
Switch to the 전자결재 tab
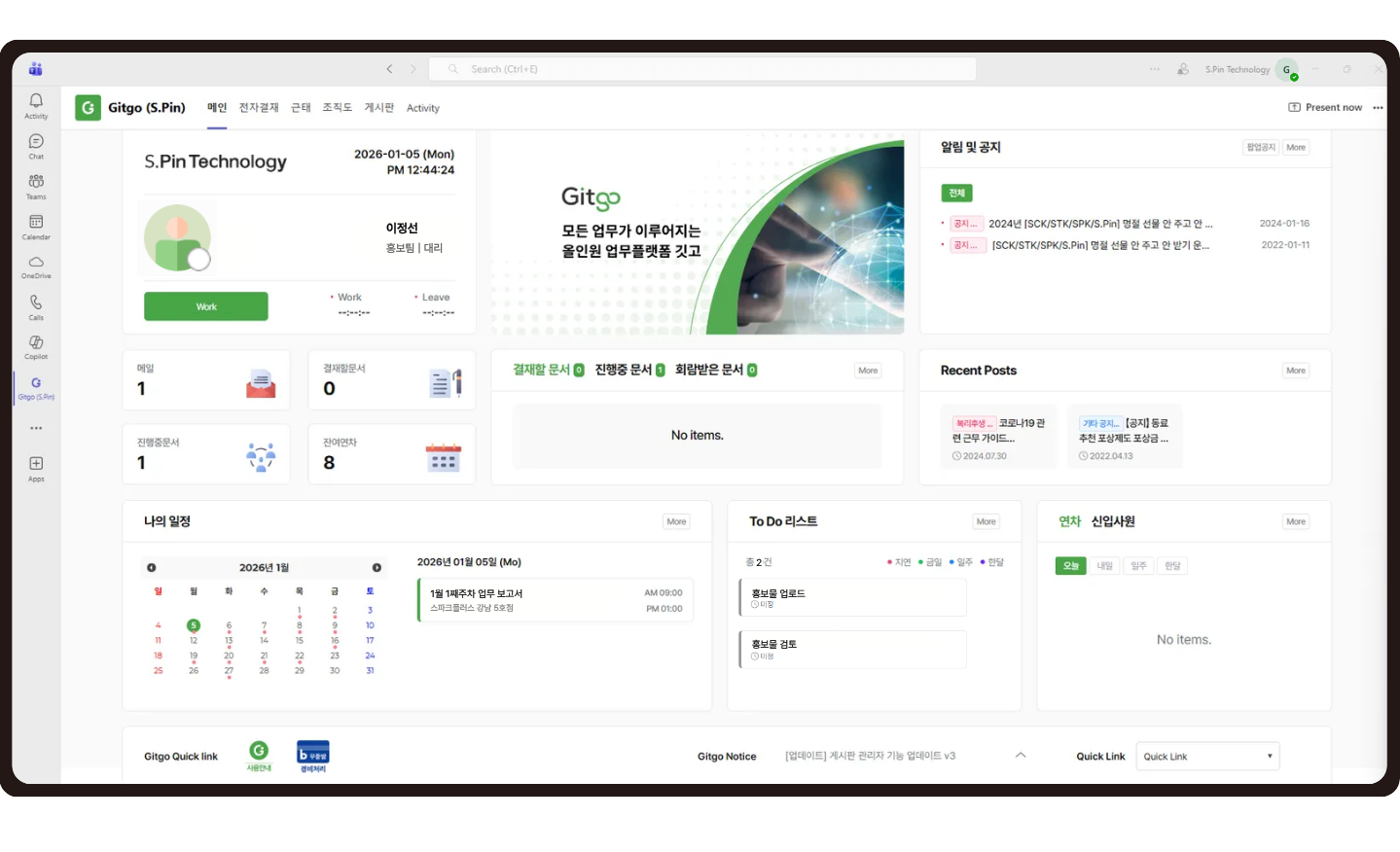pyautogui.click(x=259, y=108)
